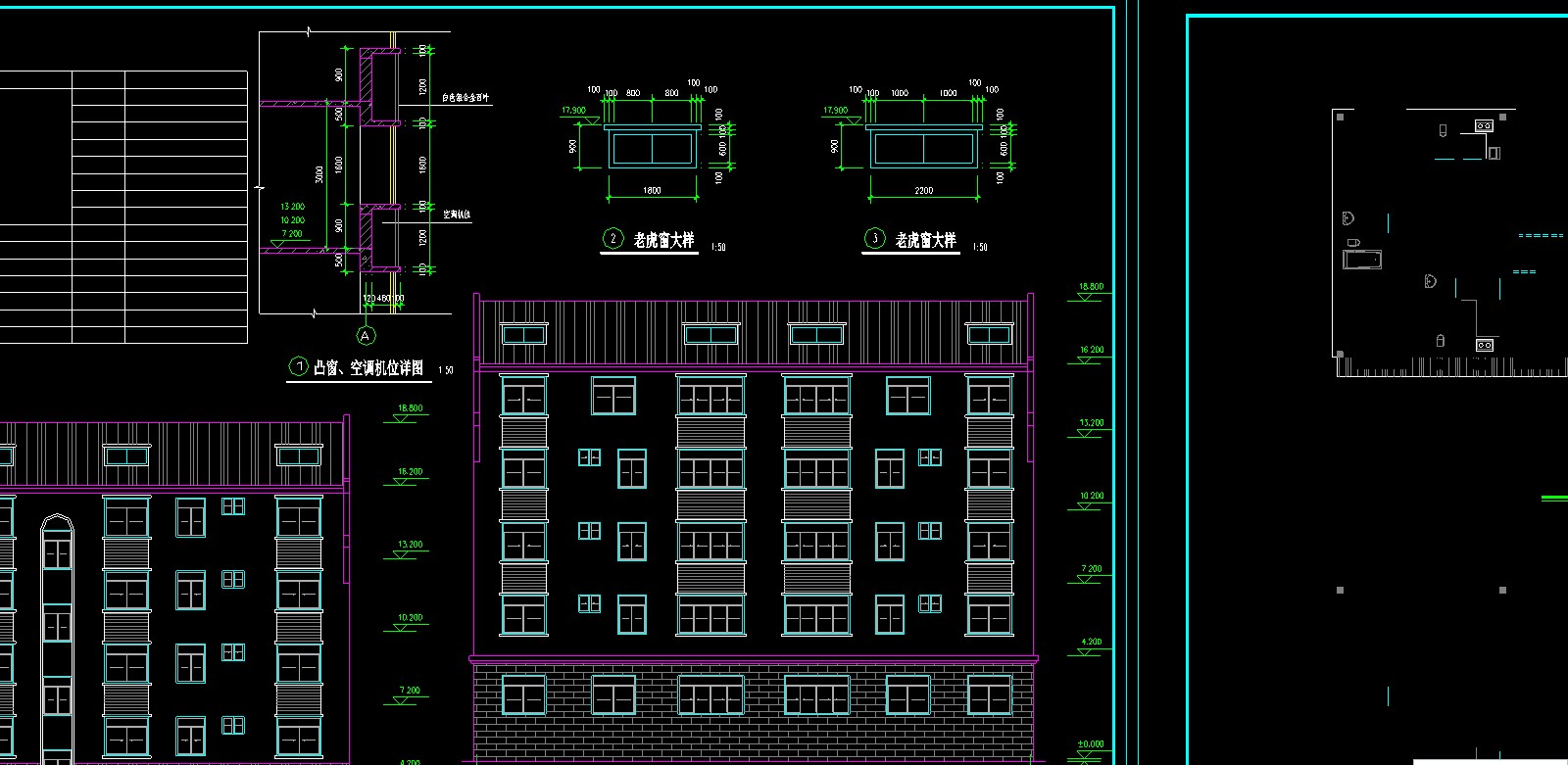The image size is (1568, 765).
Task: Pick the 3000 vertical dimension text
Action: click(318, 174)
